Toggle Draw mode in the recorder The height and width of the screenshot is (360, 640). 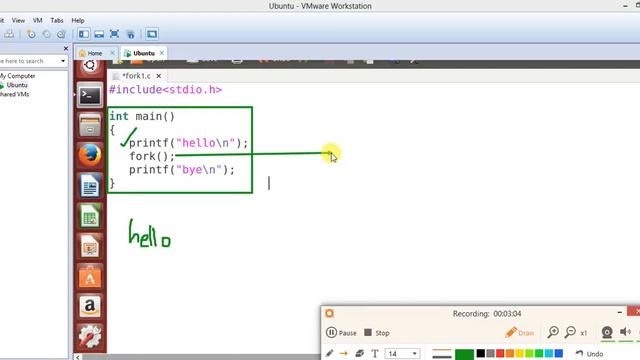520,333
